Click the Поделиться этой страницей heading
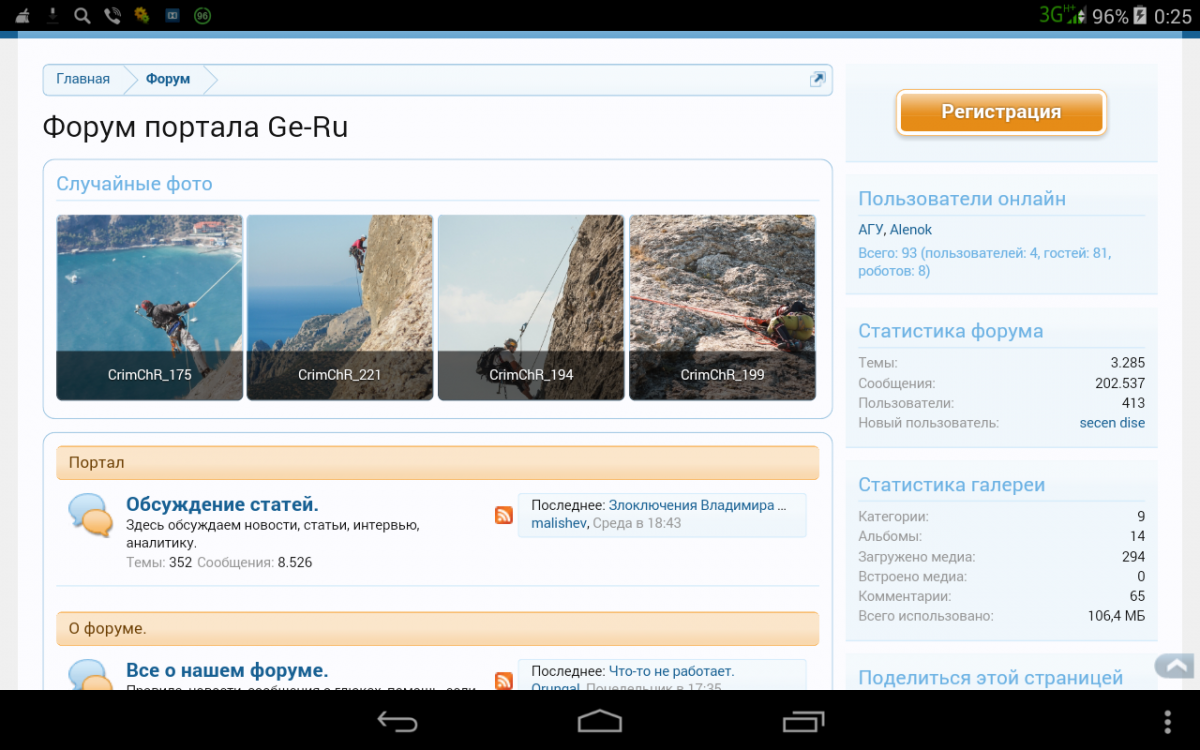The width and height of the screenshot is (1200, 750). coord(990,678)
